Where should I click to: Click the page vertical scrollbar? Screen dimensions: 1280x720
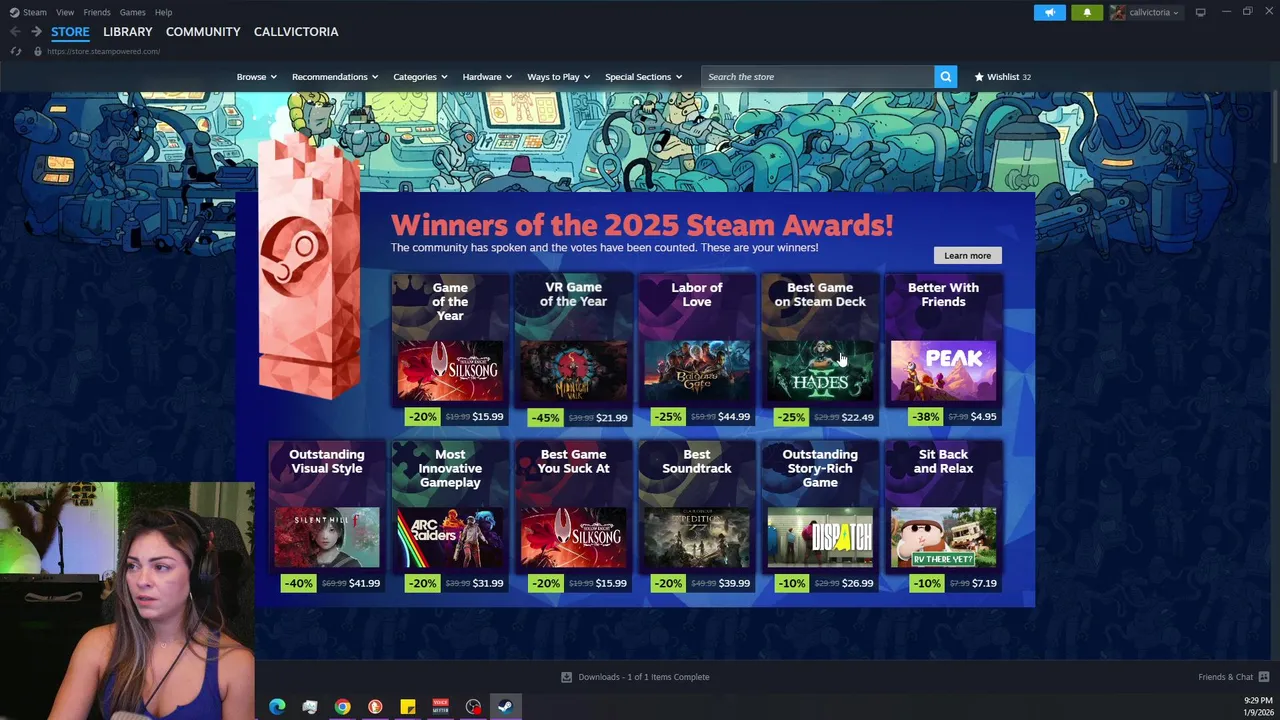tap(1274, 125)
